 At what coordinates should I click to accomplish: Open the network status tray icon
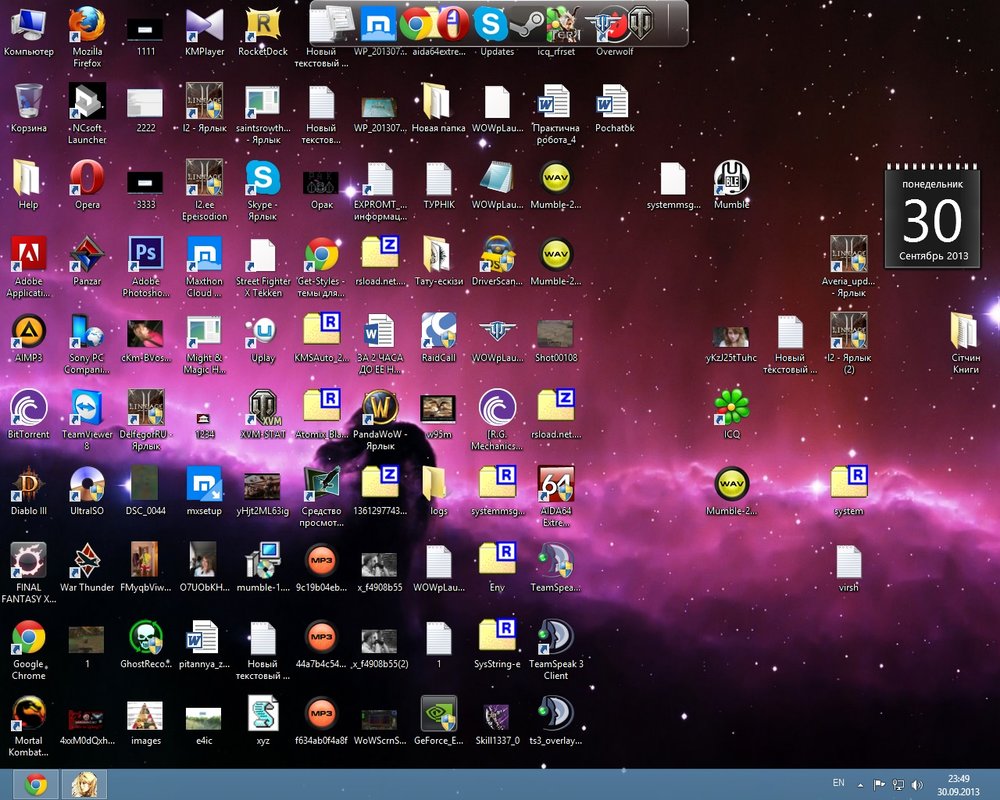(x=898, y=785)
